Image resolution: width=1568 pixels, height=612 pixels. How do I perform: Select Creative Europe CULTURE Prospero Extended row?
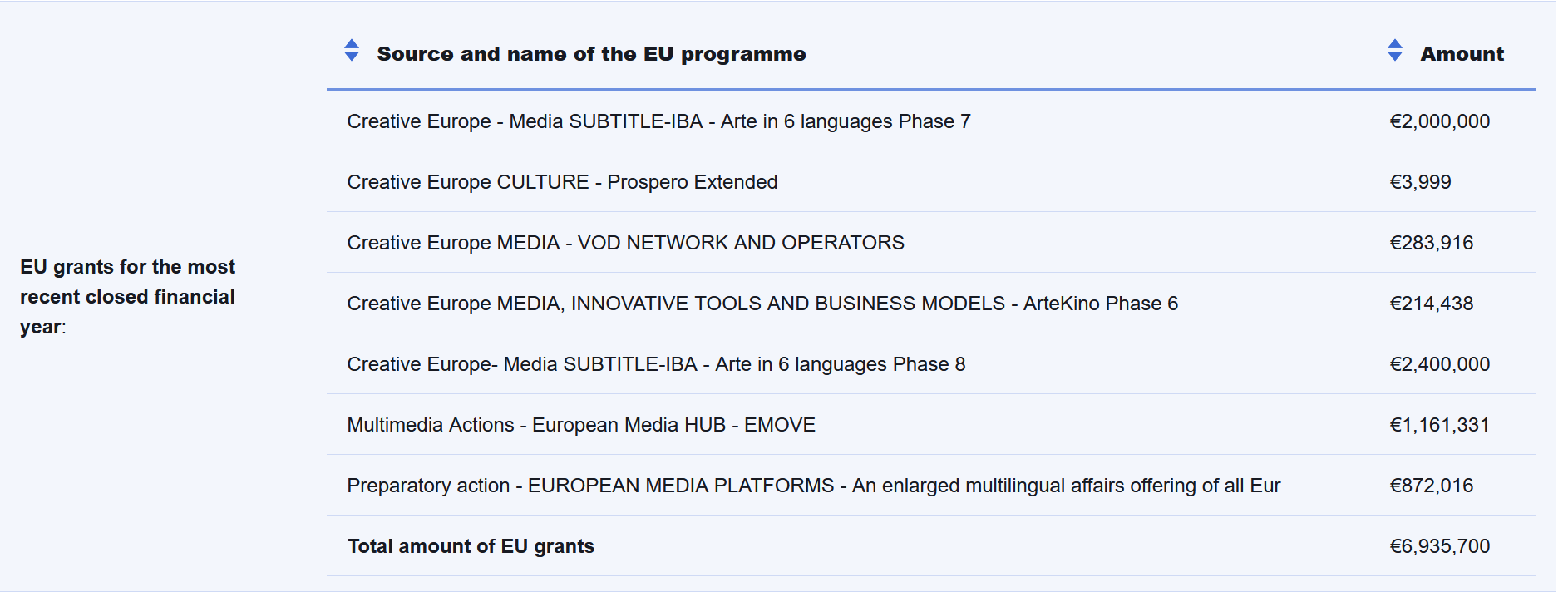[x=562, y=182]
